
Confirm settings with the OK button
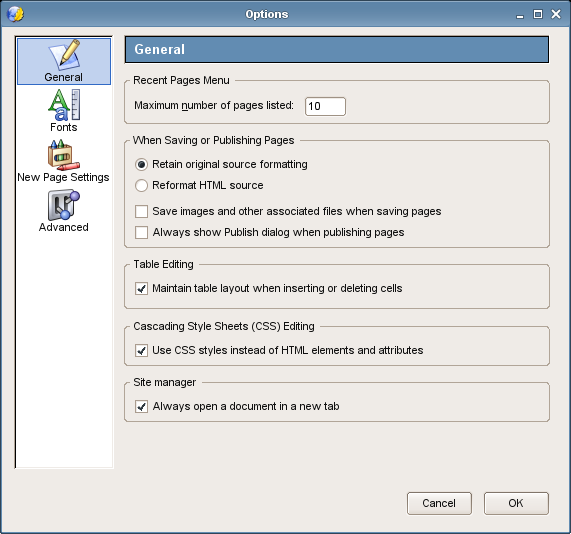tap(516, 503)
